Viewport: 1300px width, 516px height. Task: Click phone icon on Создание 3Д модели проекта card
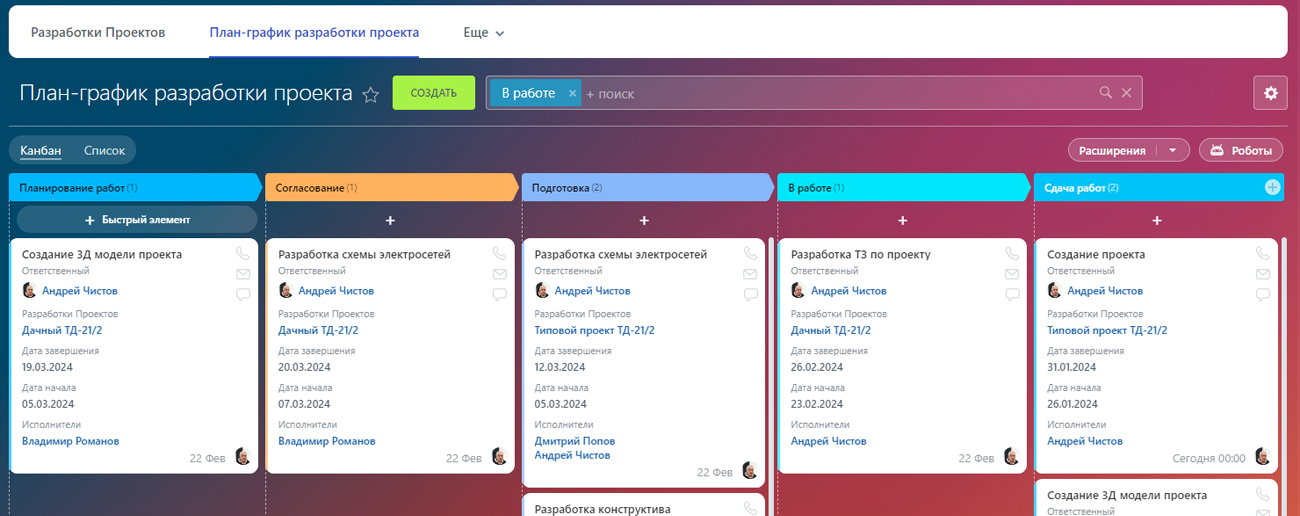click(243, 254)
